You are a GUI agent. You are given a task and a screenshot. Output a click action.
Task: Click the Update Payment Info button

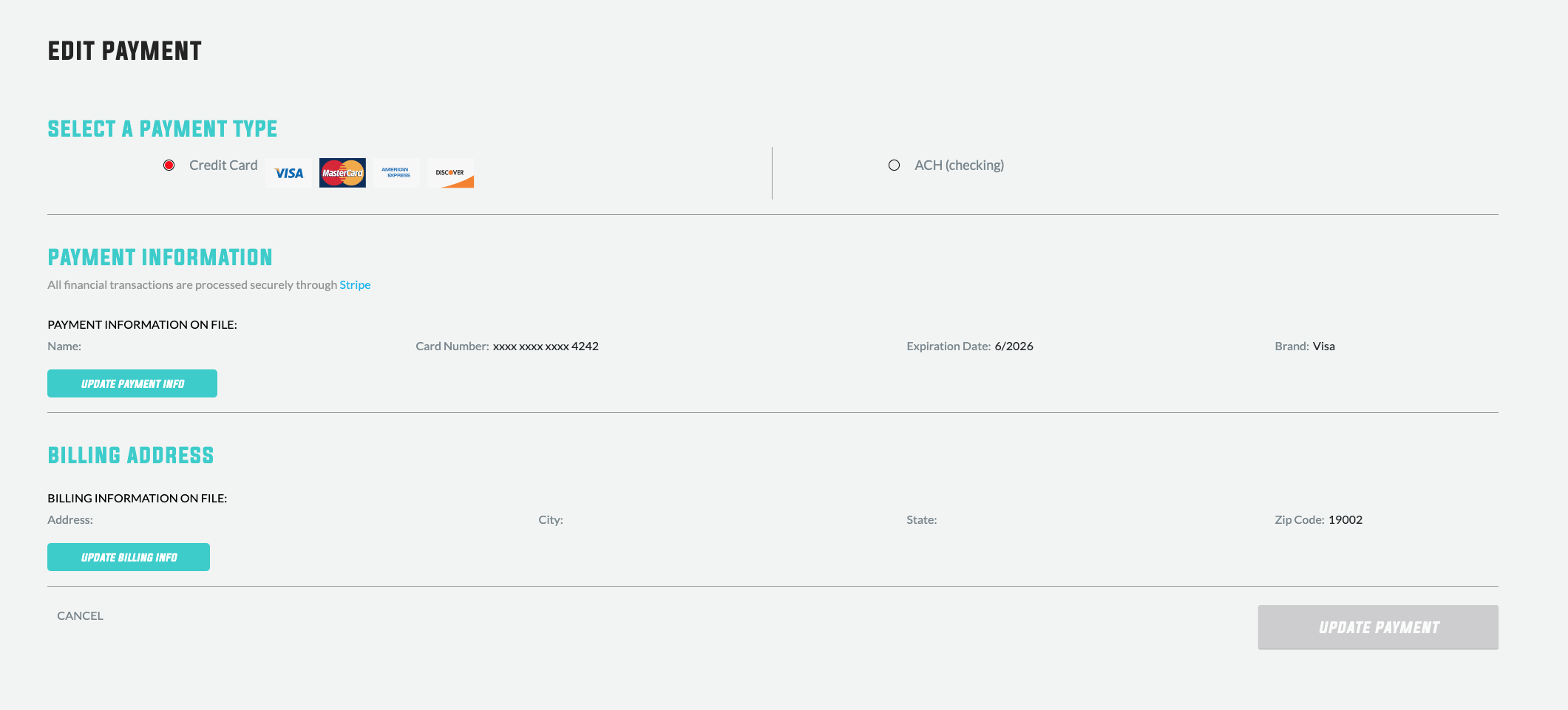coord(132,383)
